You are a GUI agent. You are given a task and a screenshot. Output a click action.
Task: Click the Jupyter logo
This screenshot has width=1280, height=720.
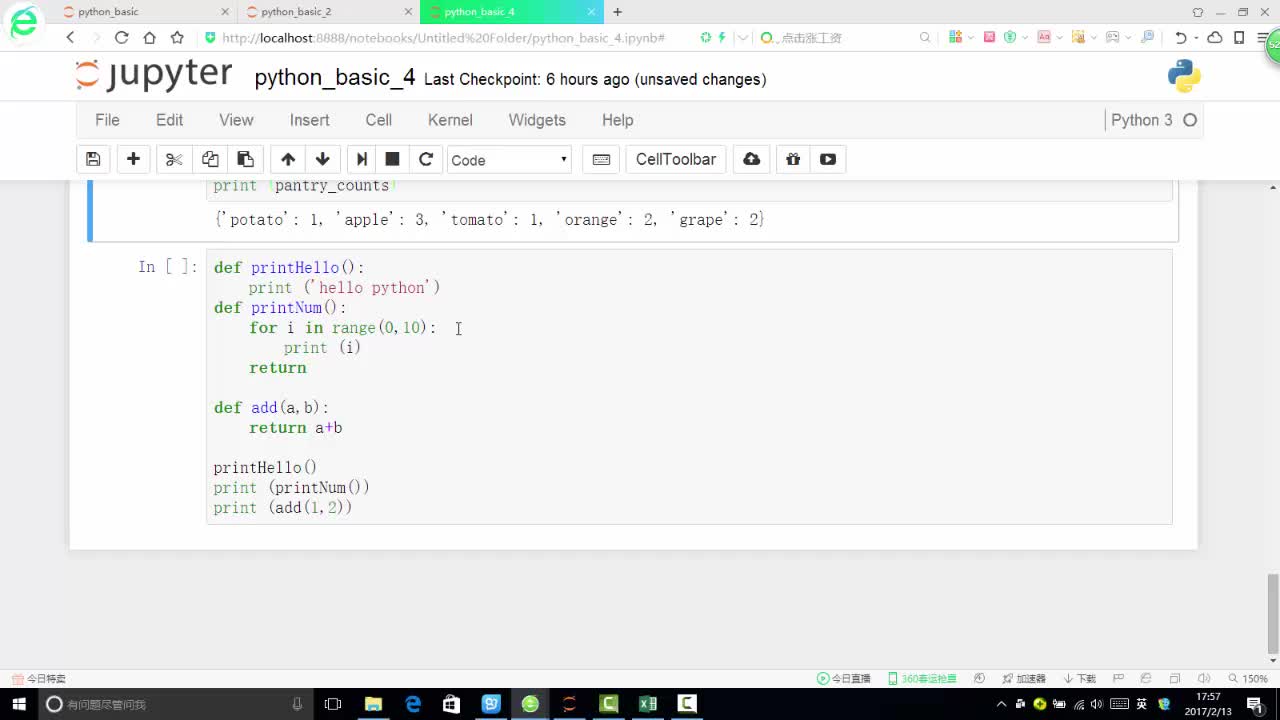[x=154, y=75]
